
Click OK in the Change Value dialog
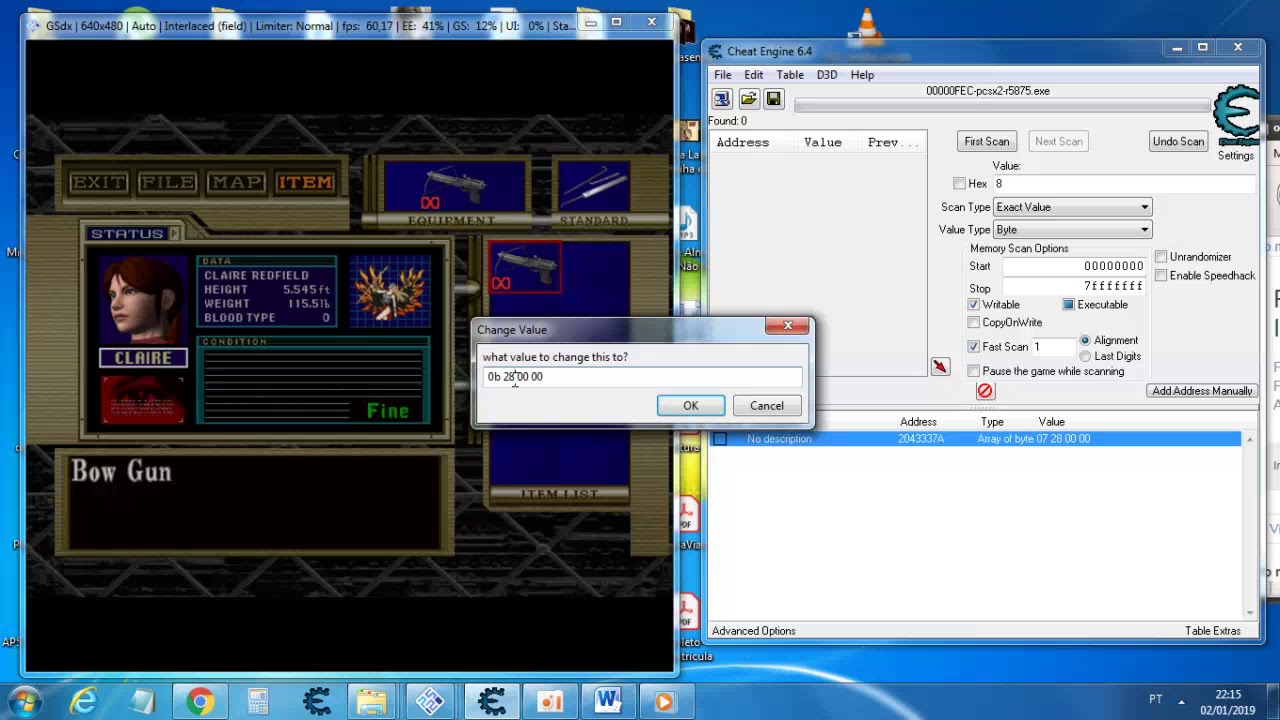pos(691,406)
